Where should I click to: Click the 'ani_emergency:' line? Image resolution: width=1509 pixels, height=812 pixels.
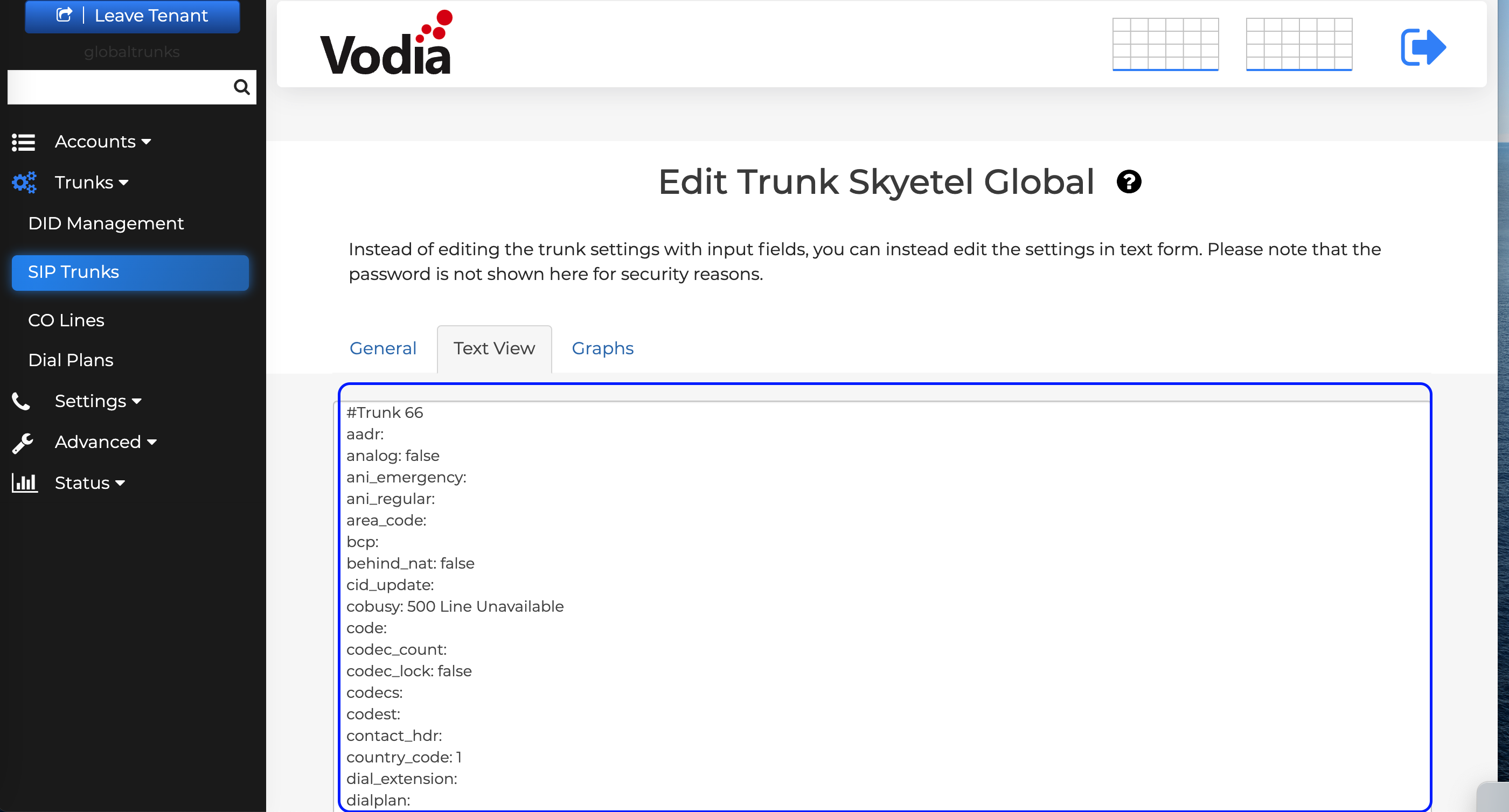pyautogui.click(x=406, y=477)
